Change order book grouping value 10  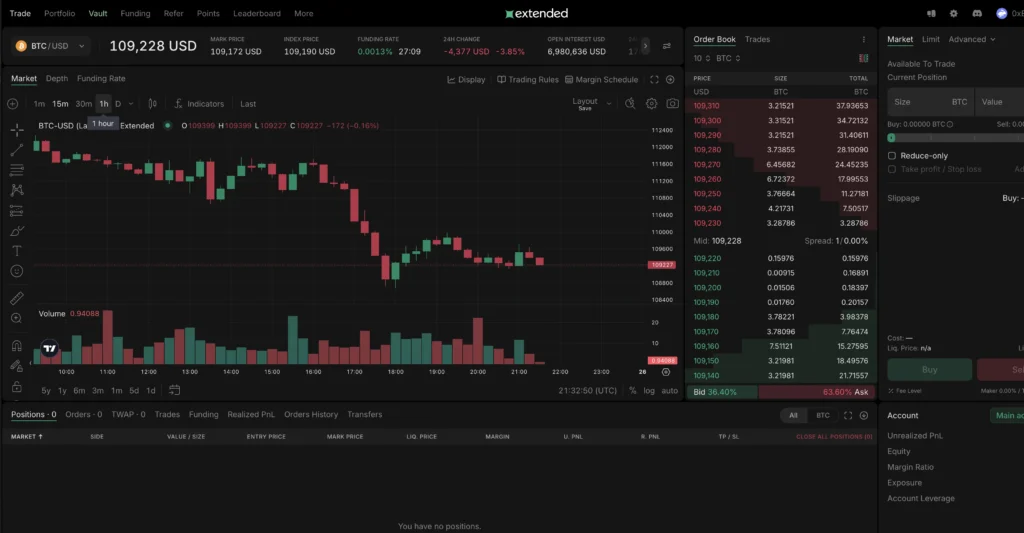pyautogui.click(x=700, y=58)
